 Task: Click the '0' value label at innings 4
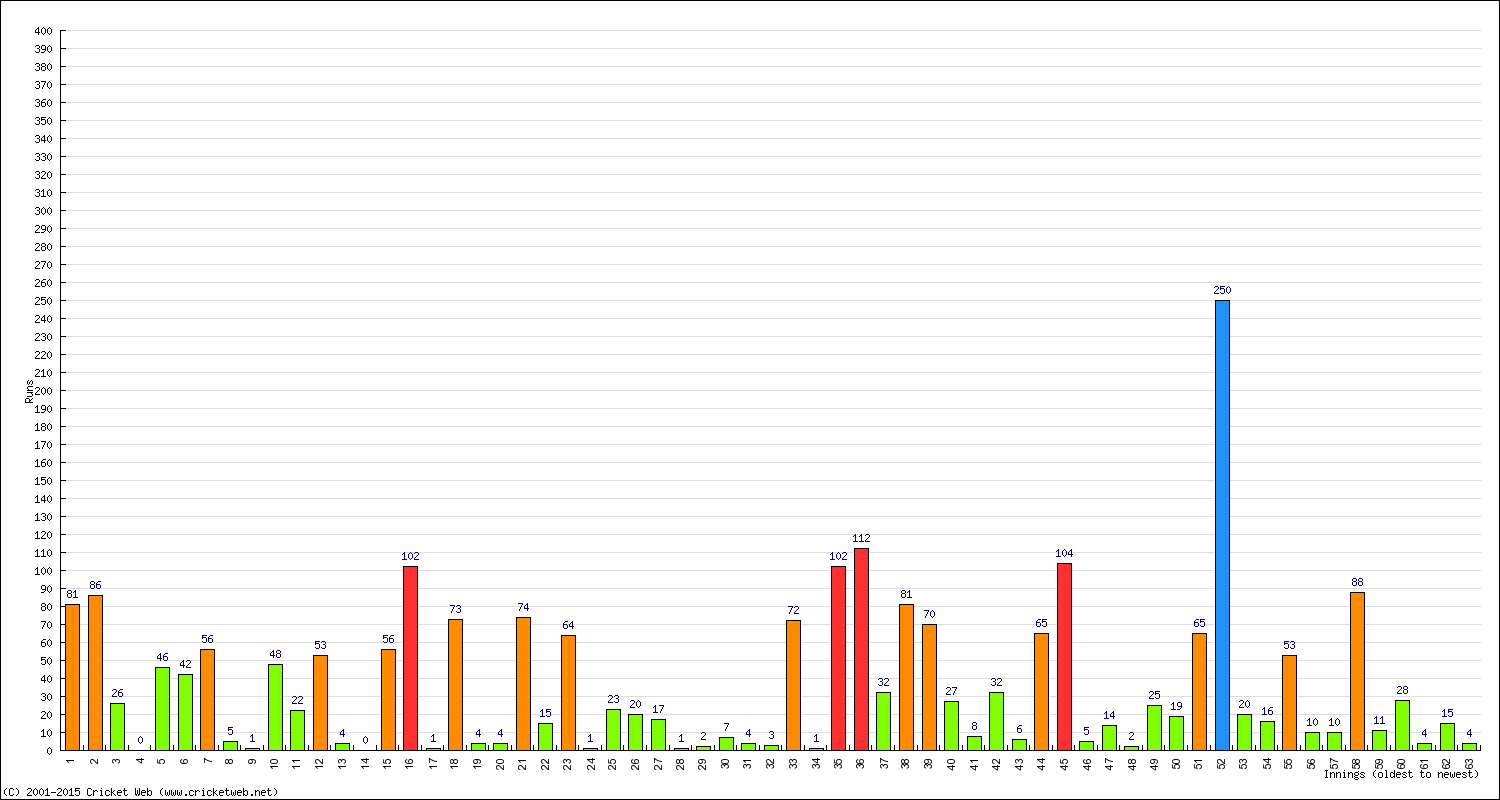click(140, 740)
